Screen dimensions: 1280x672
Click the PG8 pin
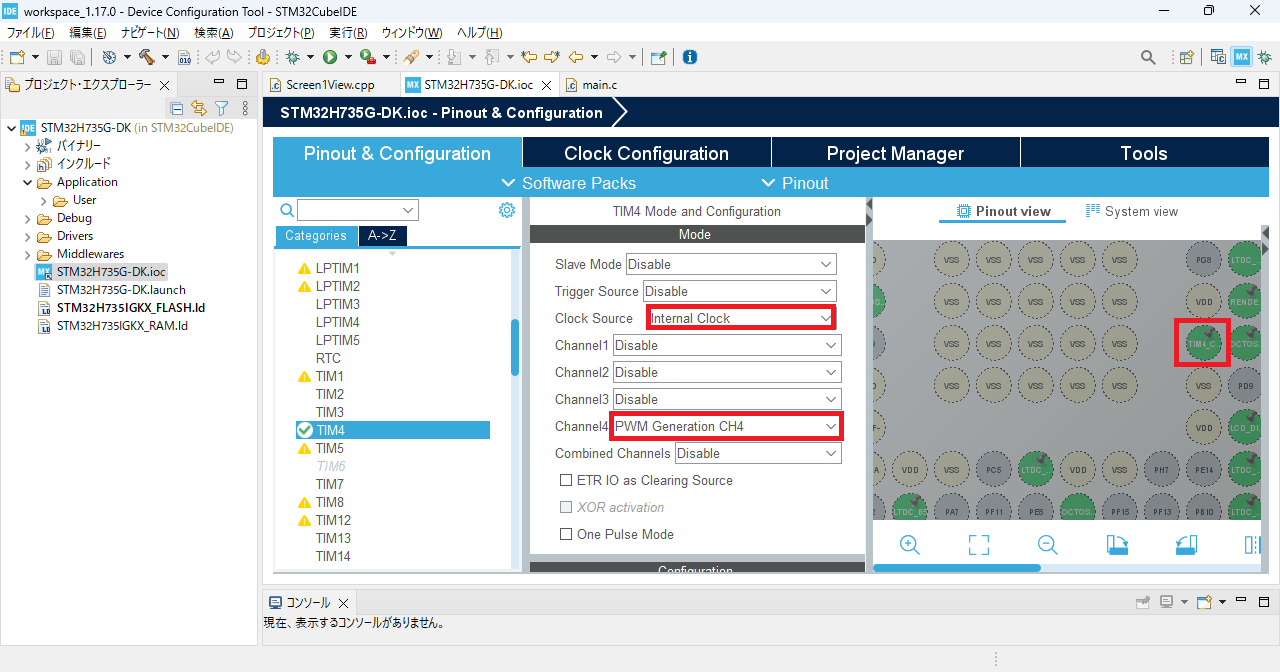click(x=1203, y=259)
